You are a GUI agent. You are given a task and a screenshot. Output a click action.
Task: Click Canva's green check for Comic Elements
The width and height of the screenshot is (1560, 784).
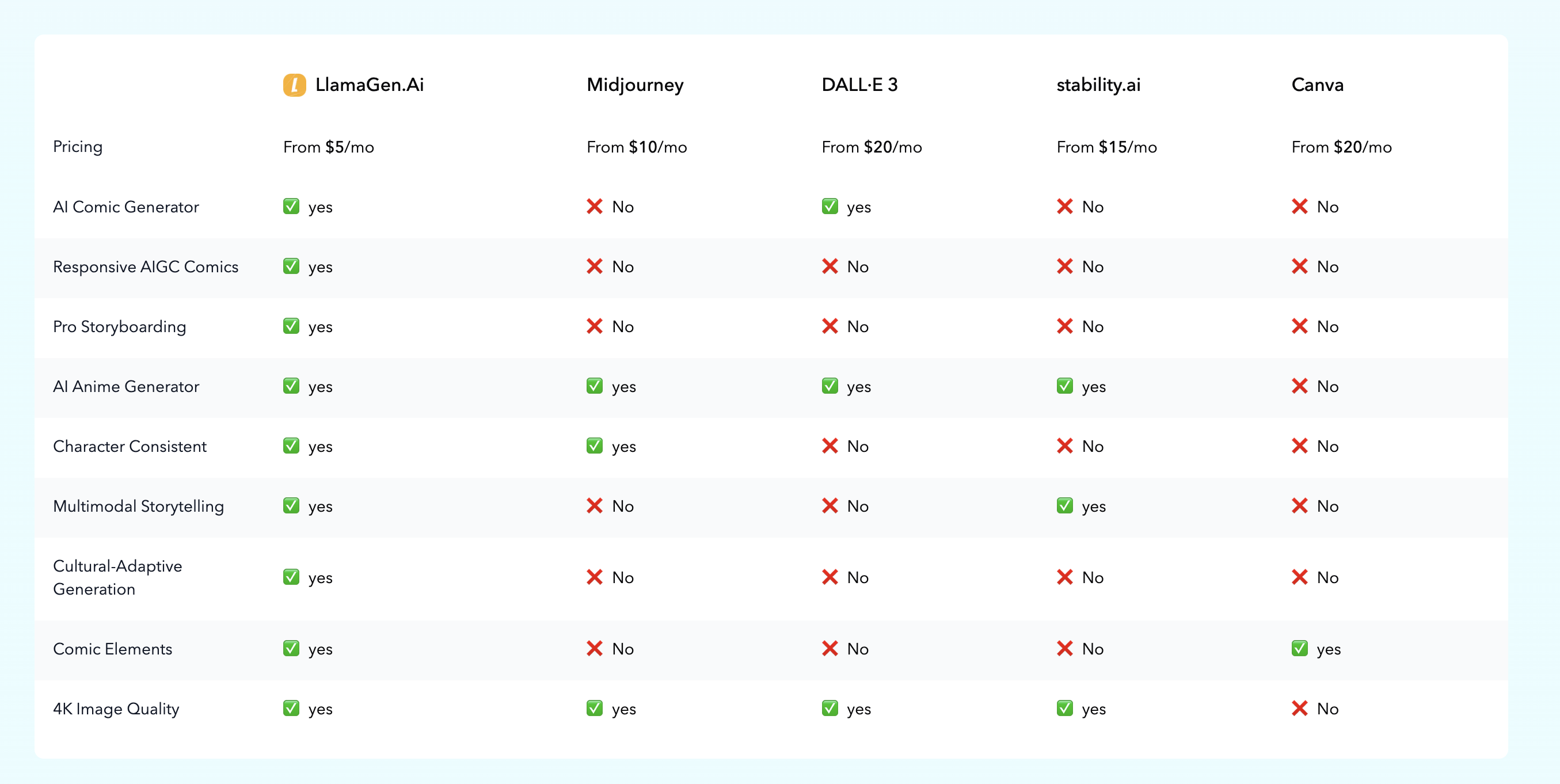1300,648
